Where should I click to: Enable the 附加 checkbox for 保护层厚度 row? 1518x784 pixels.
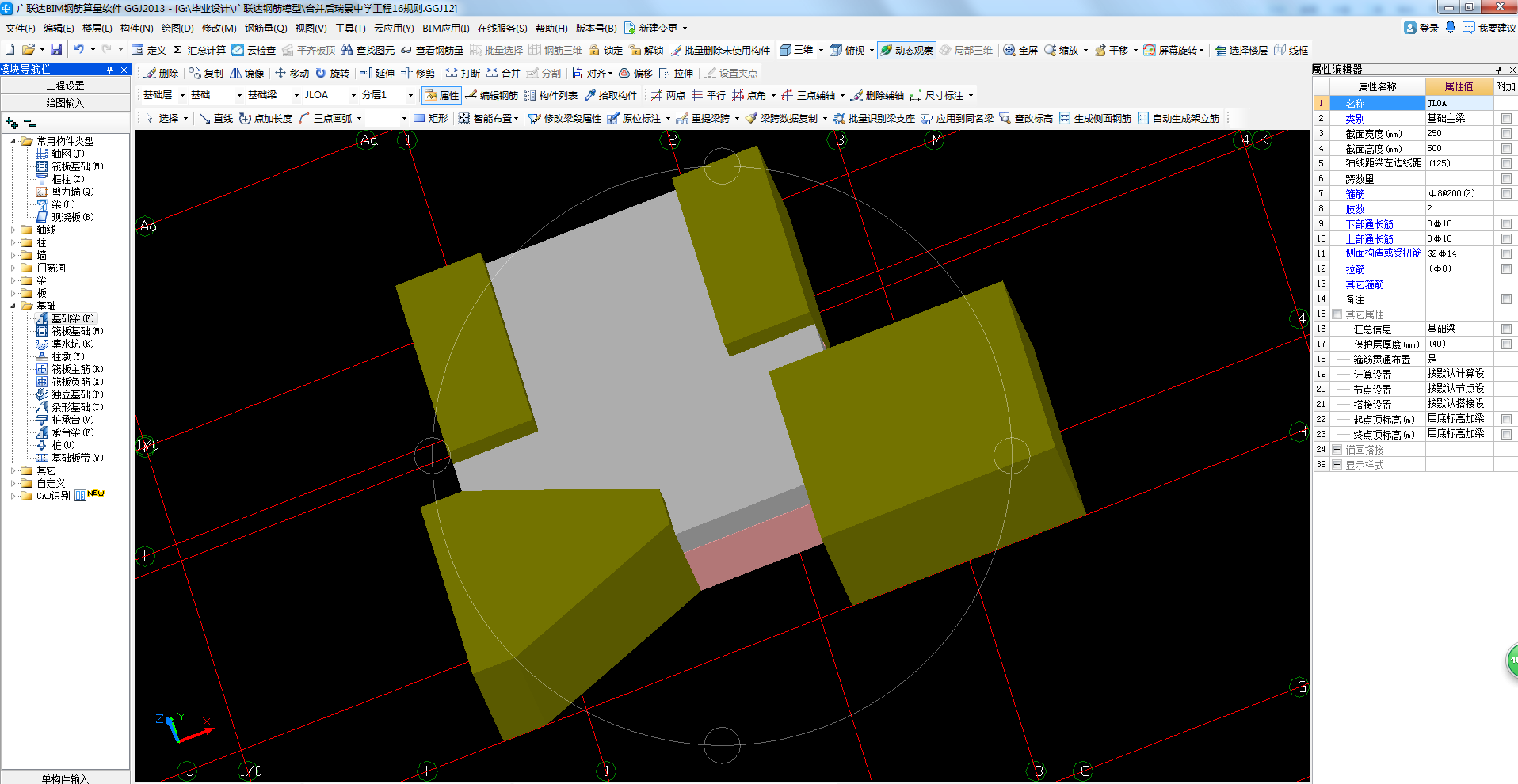[x=1505, y=344]
